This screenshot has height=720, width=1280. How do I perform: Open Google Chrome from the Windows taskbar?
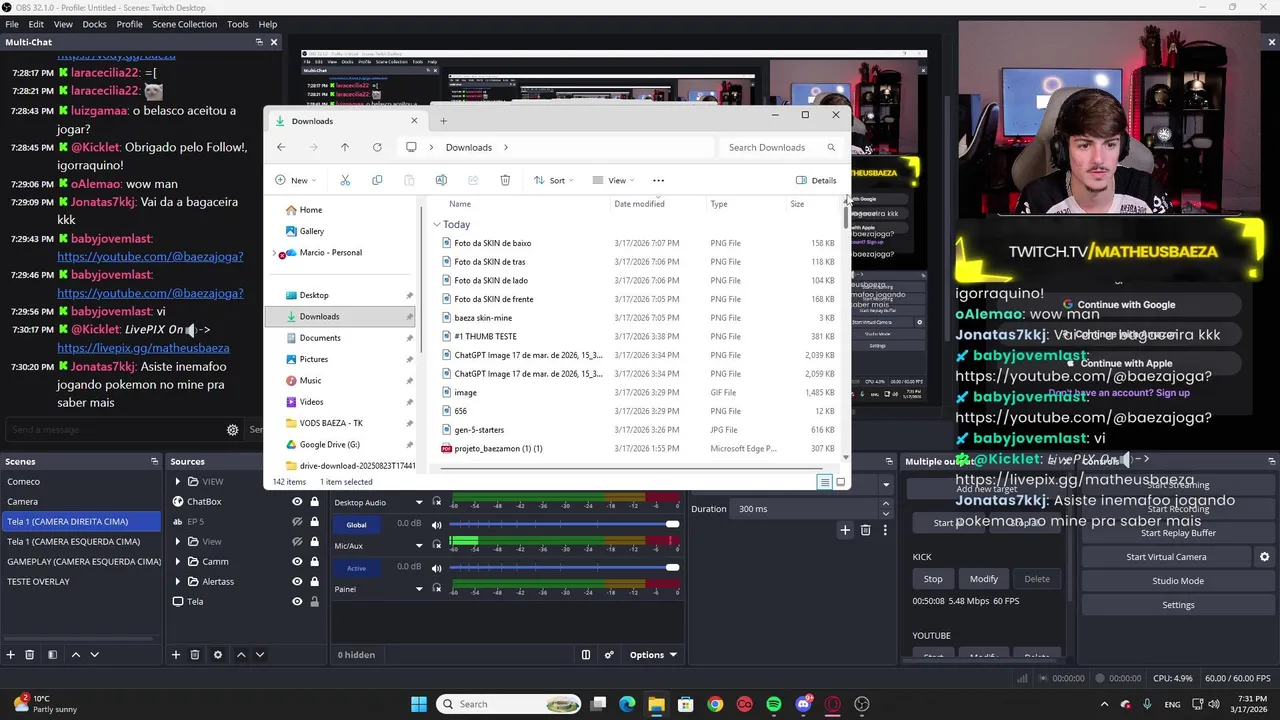(x=715, y=704)
